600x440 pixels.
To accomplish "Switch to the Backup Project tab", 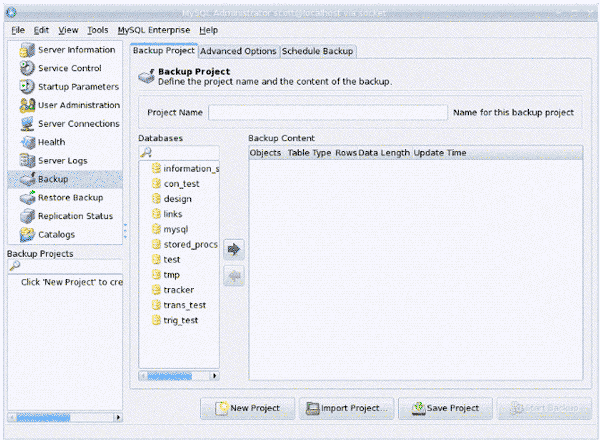I will tap(164, 51).
